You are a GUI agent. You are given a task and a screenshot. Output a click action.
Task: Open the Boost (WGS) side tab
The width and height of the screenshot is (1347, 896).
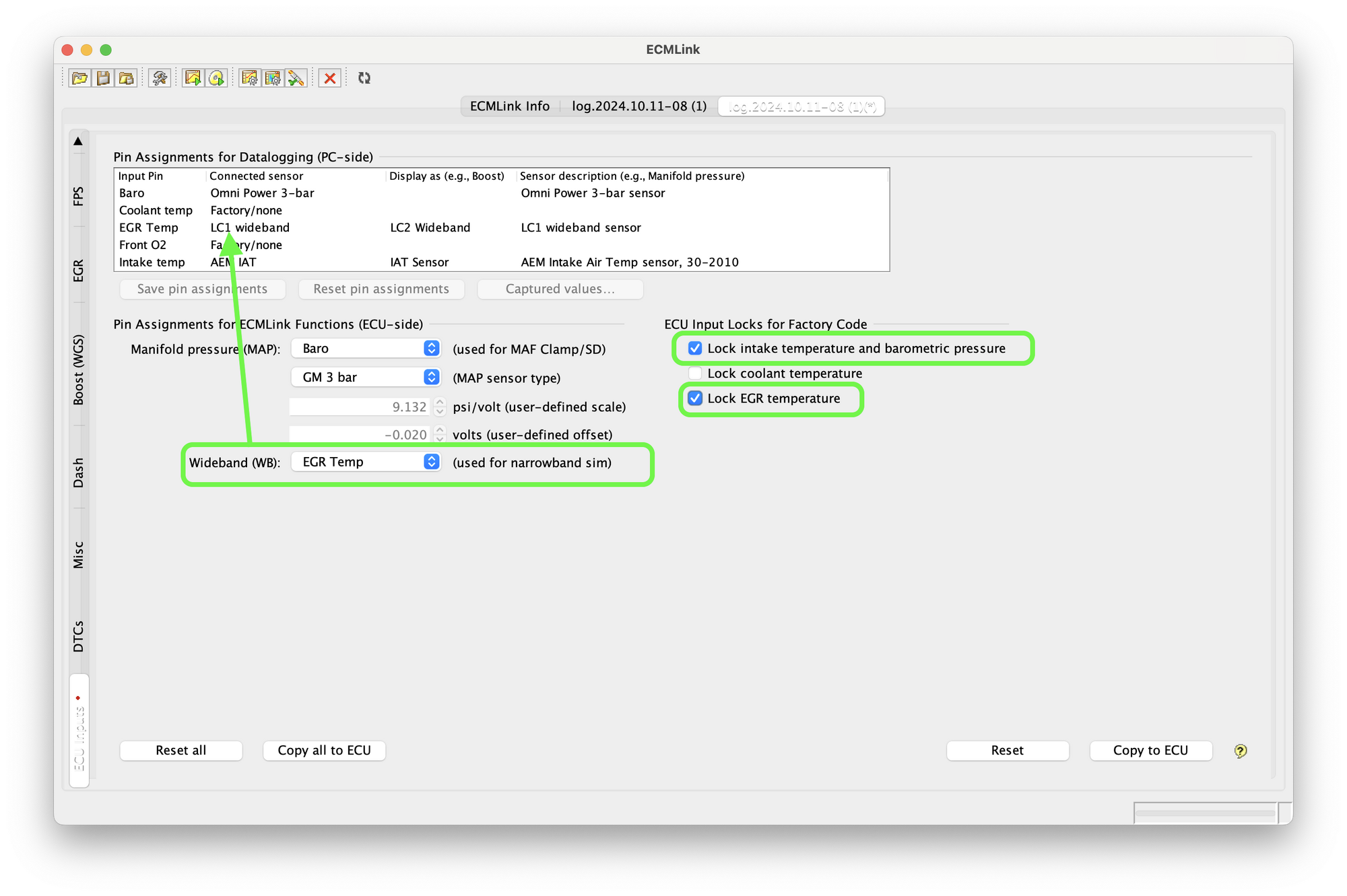click(79, 370)
